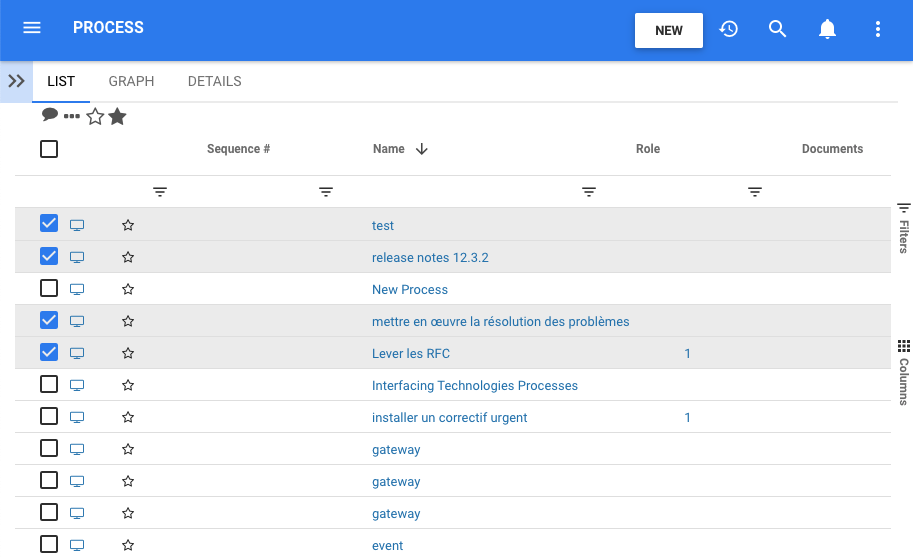Star the New Process row
913x559 pixels.
tap(128, 289)
